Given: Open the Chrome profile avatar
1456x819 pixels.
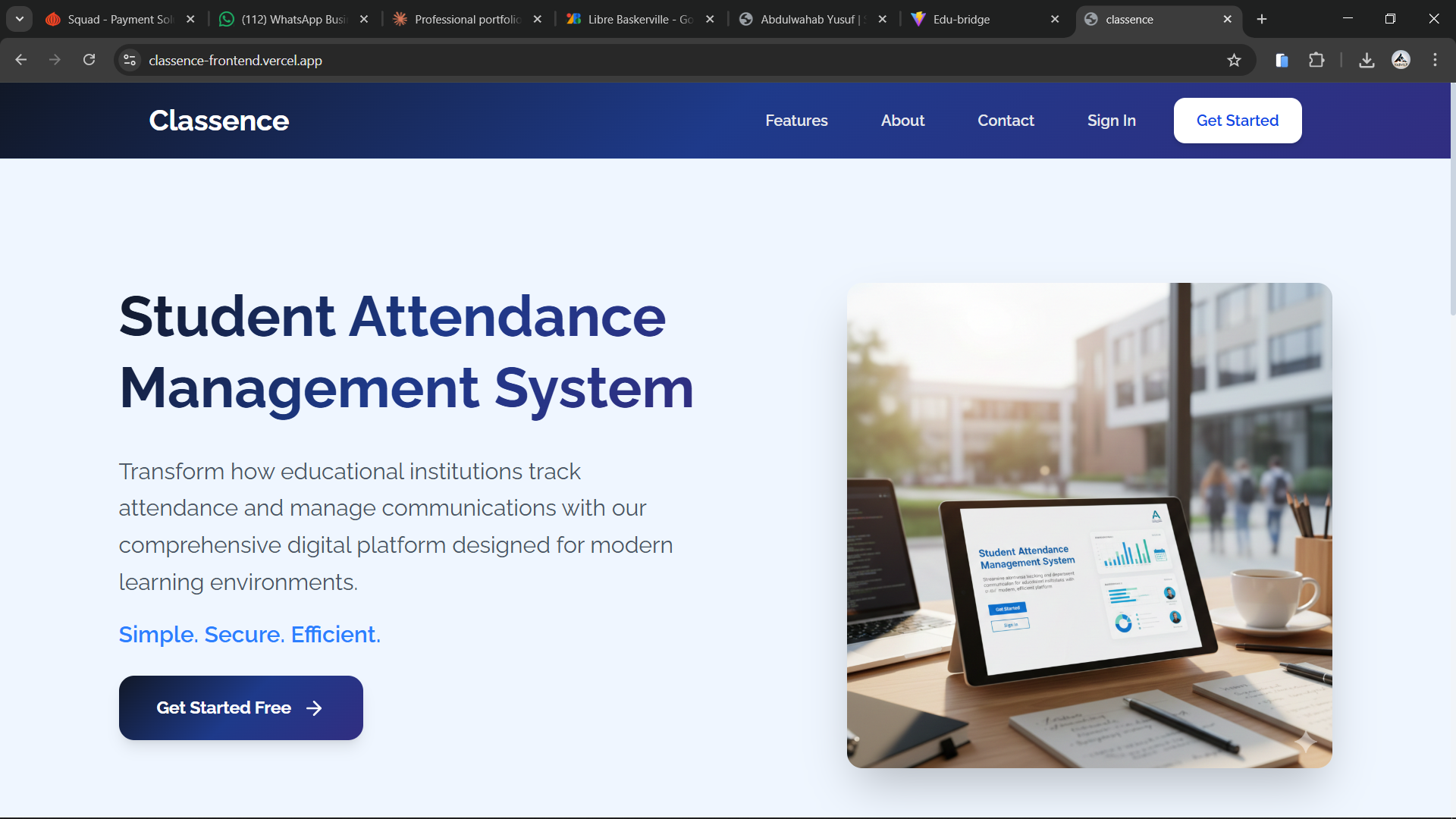Looking at the screenshot, I should point(1401,60).
